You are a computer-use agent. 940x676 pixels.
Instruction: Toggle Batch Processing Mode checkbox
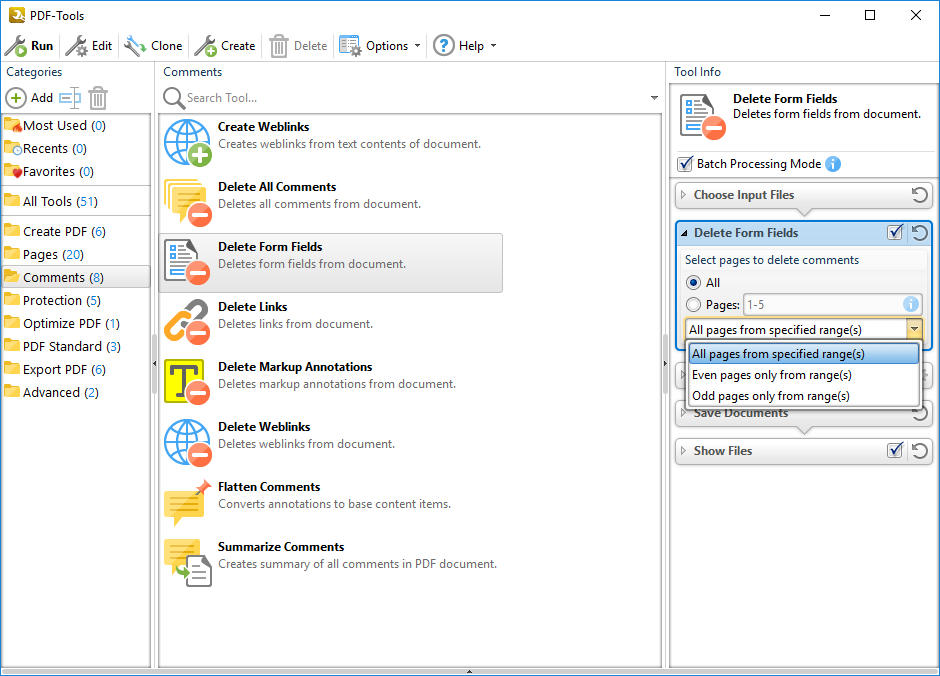tap(685, 164)
